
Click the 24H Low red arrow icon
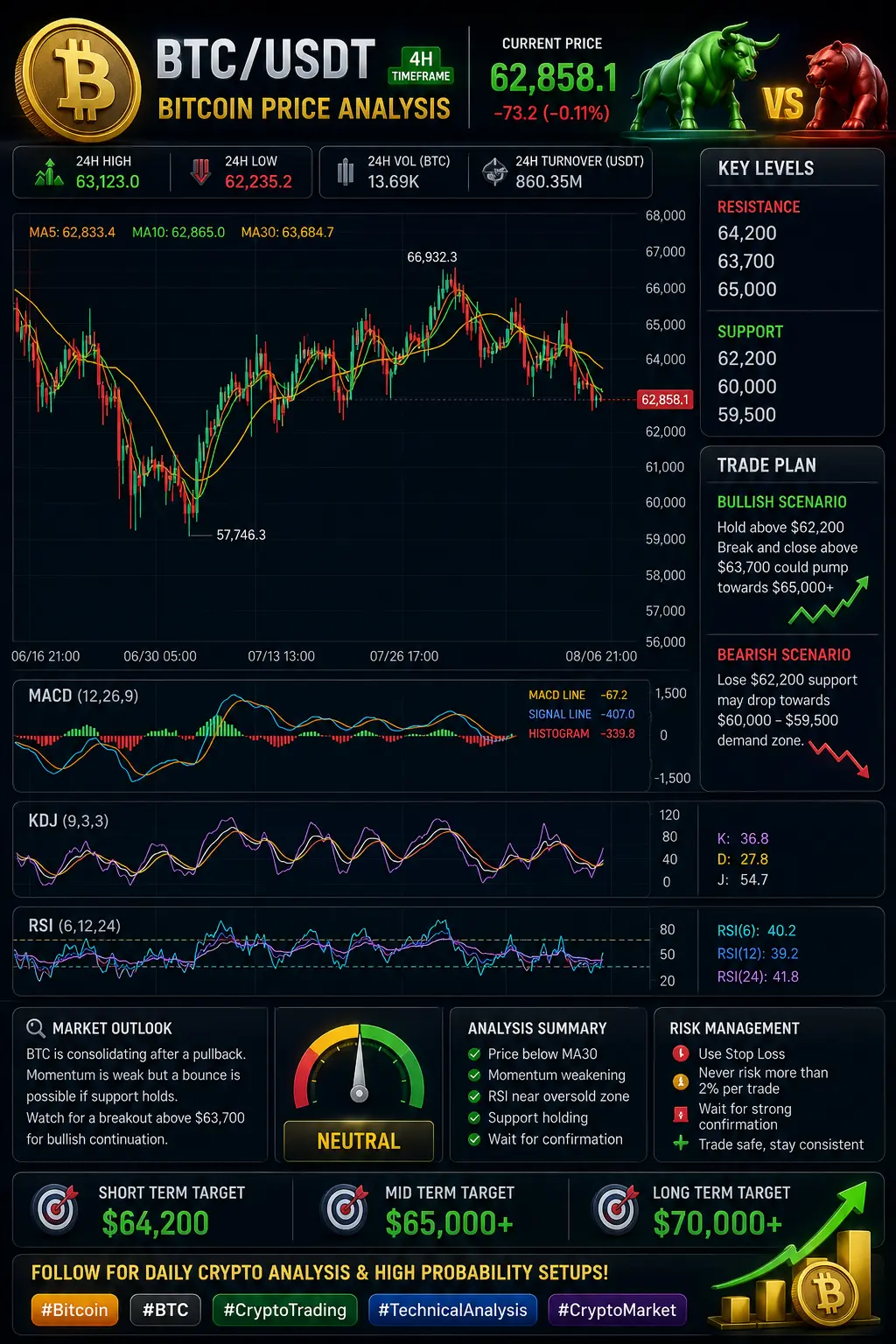200,171
